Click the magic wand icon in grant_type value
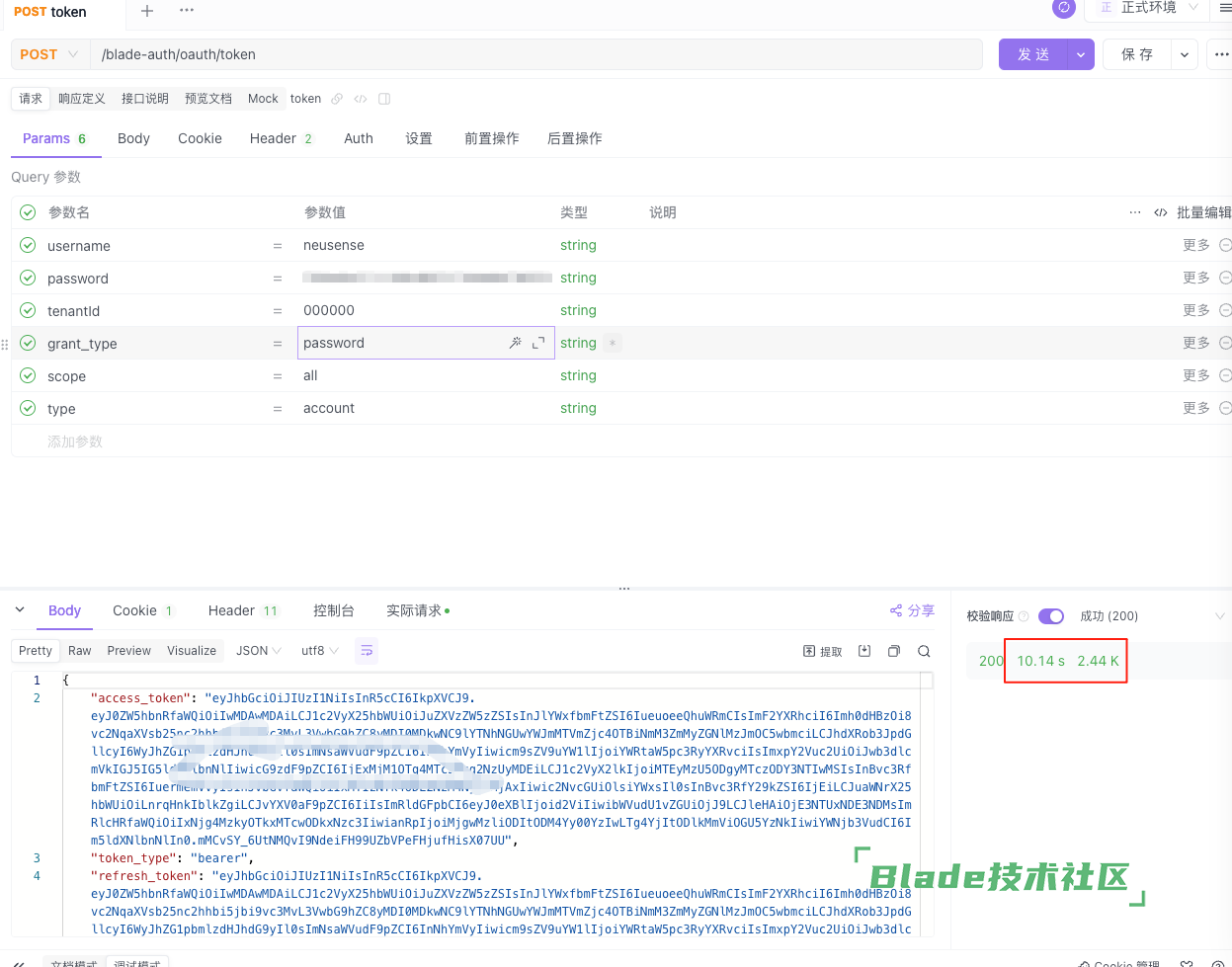This screenshot has width=1232, height=967. [x=515, y=343]
